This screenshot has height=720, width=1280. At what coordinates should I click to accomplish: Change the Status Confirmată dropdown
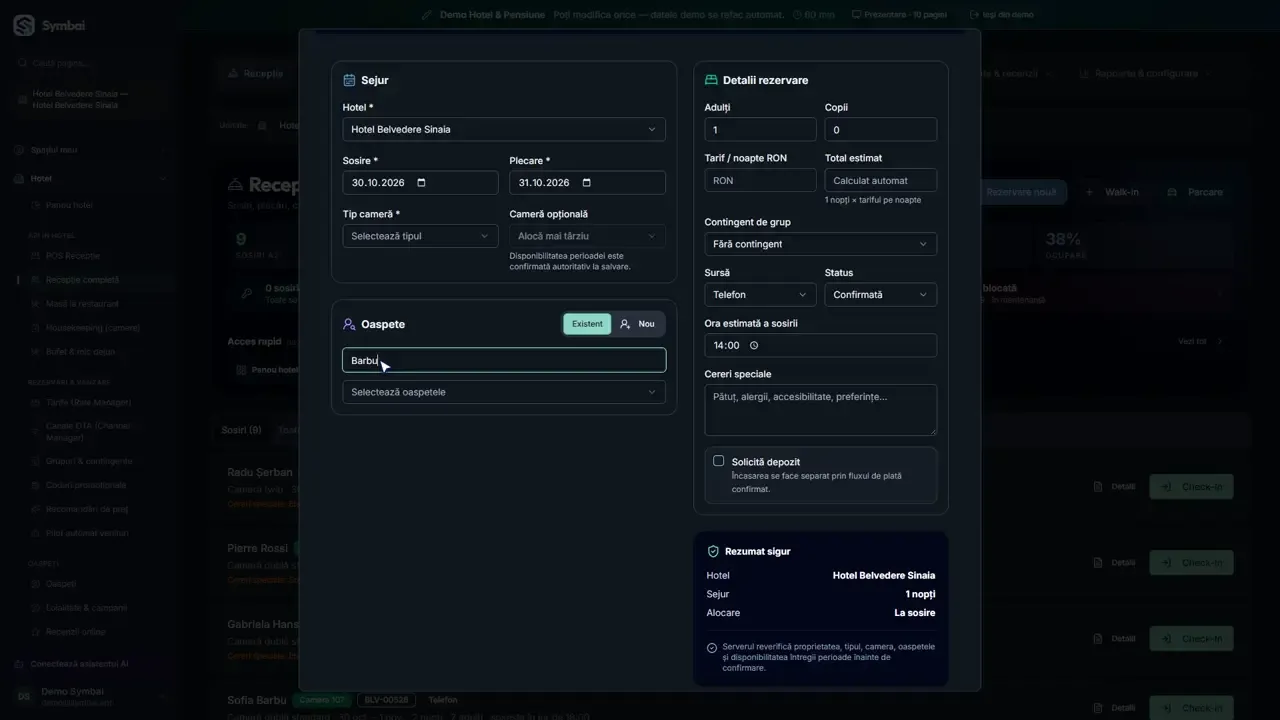tap(880, 295)
